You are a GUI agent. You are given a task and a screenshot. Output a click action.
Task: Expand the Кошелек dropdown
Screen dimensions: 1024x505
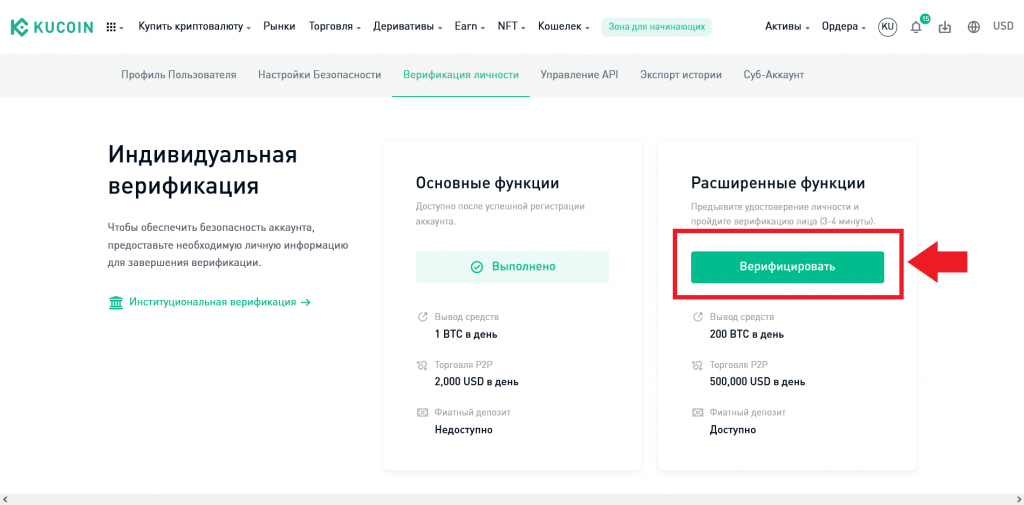pyautogui.click(x=564, y=27)
